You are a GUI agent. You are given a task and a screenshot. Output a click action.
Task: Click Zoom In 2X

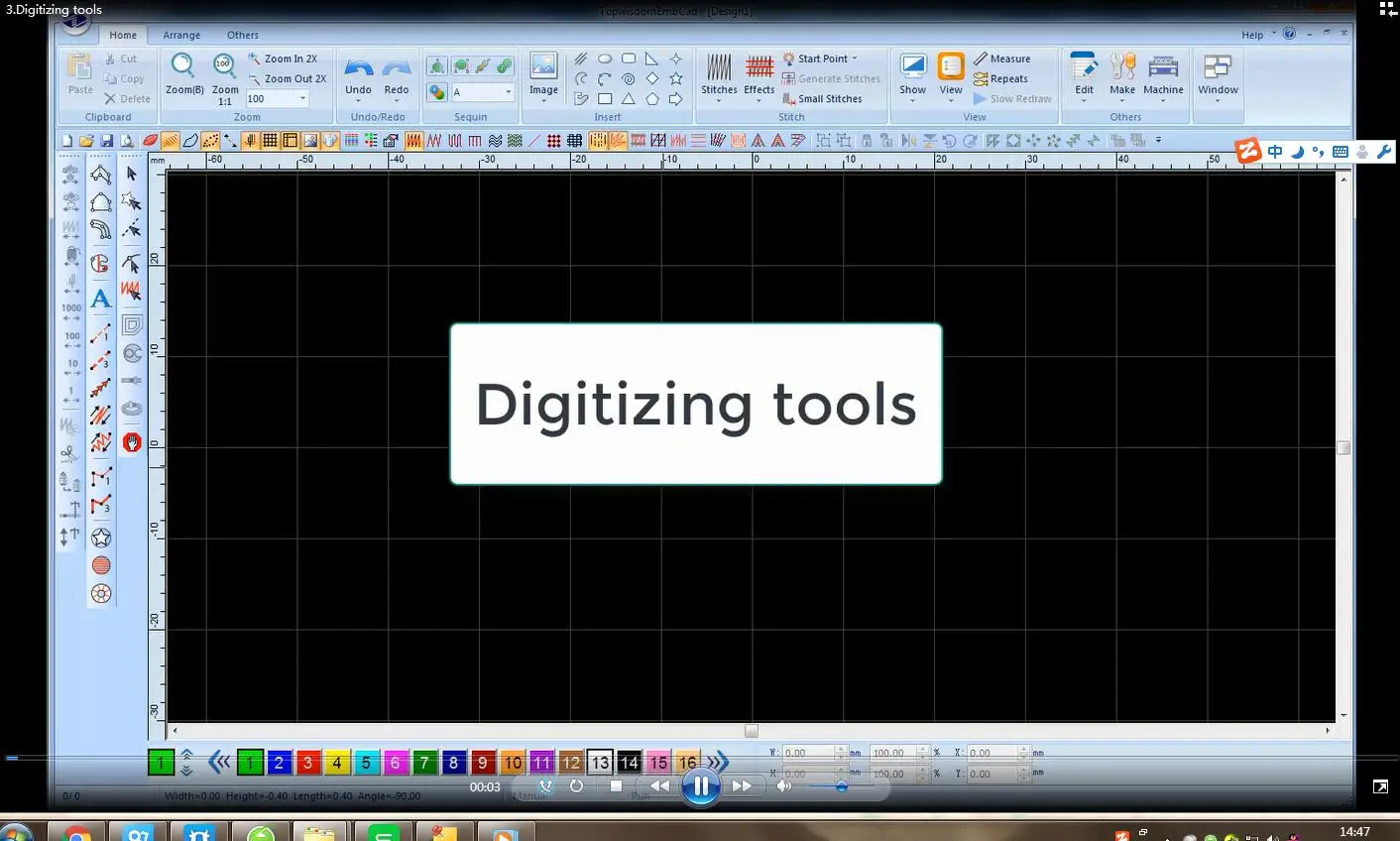click(284, 59)
